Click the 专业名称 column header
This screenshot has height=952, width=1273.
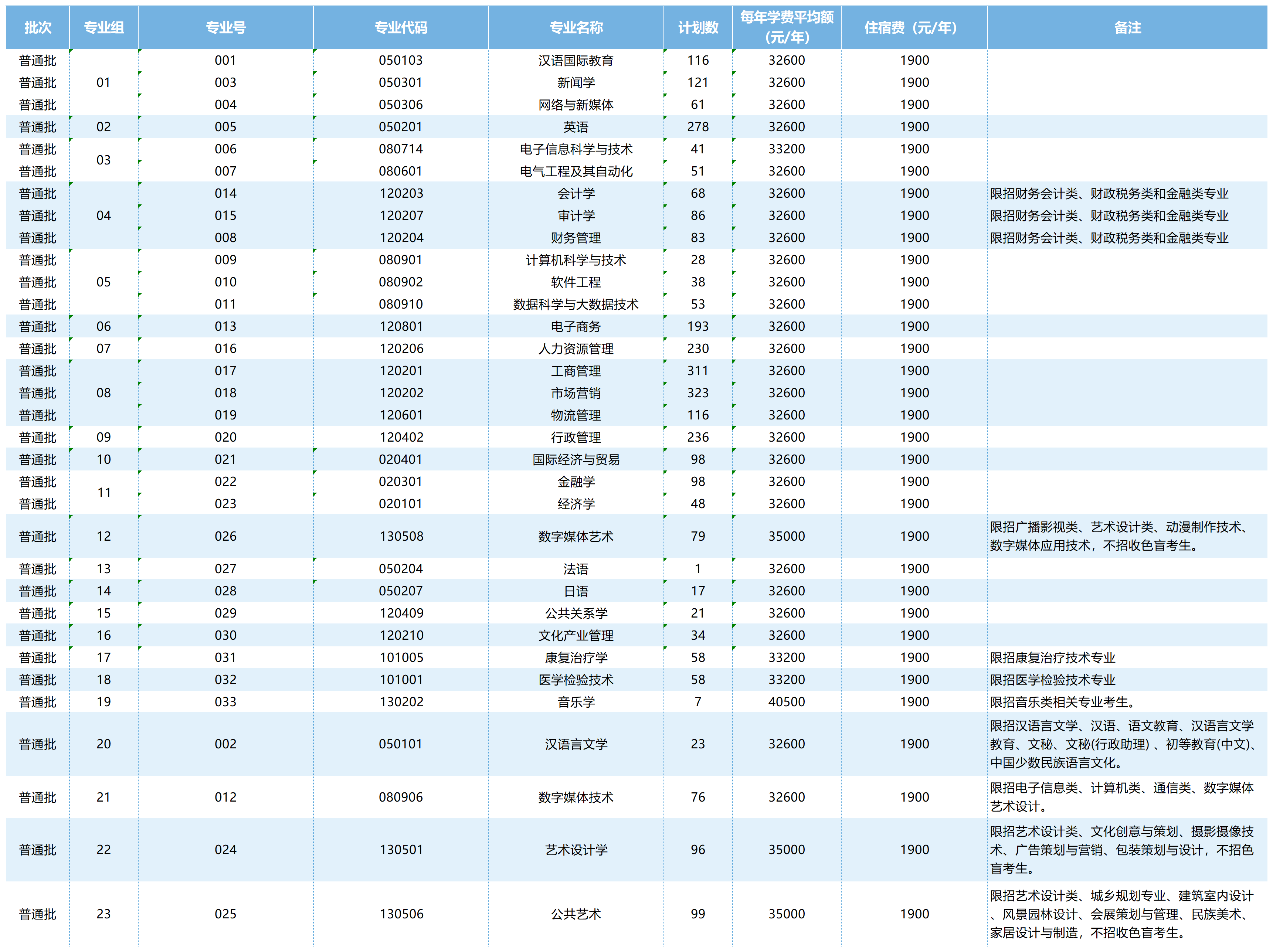[x=576, y=28]
